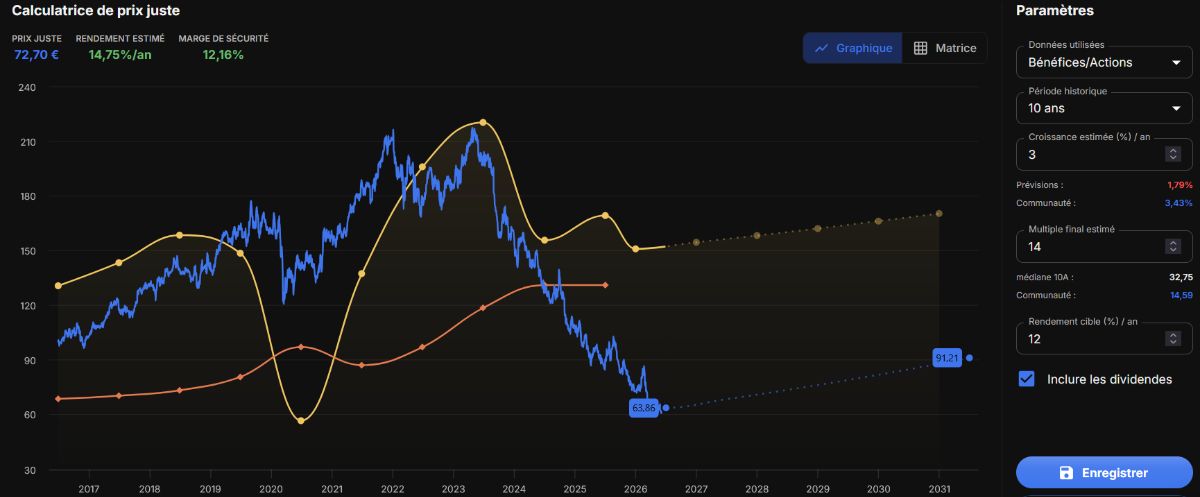Click the line chart icon in Graphique tab
Screen dimensions: 1200x497
pyautogui.click(x=821, y=48)
